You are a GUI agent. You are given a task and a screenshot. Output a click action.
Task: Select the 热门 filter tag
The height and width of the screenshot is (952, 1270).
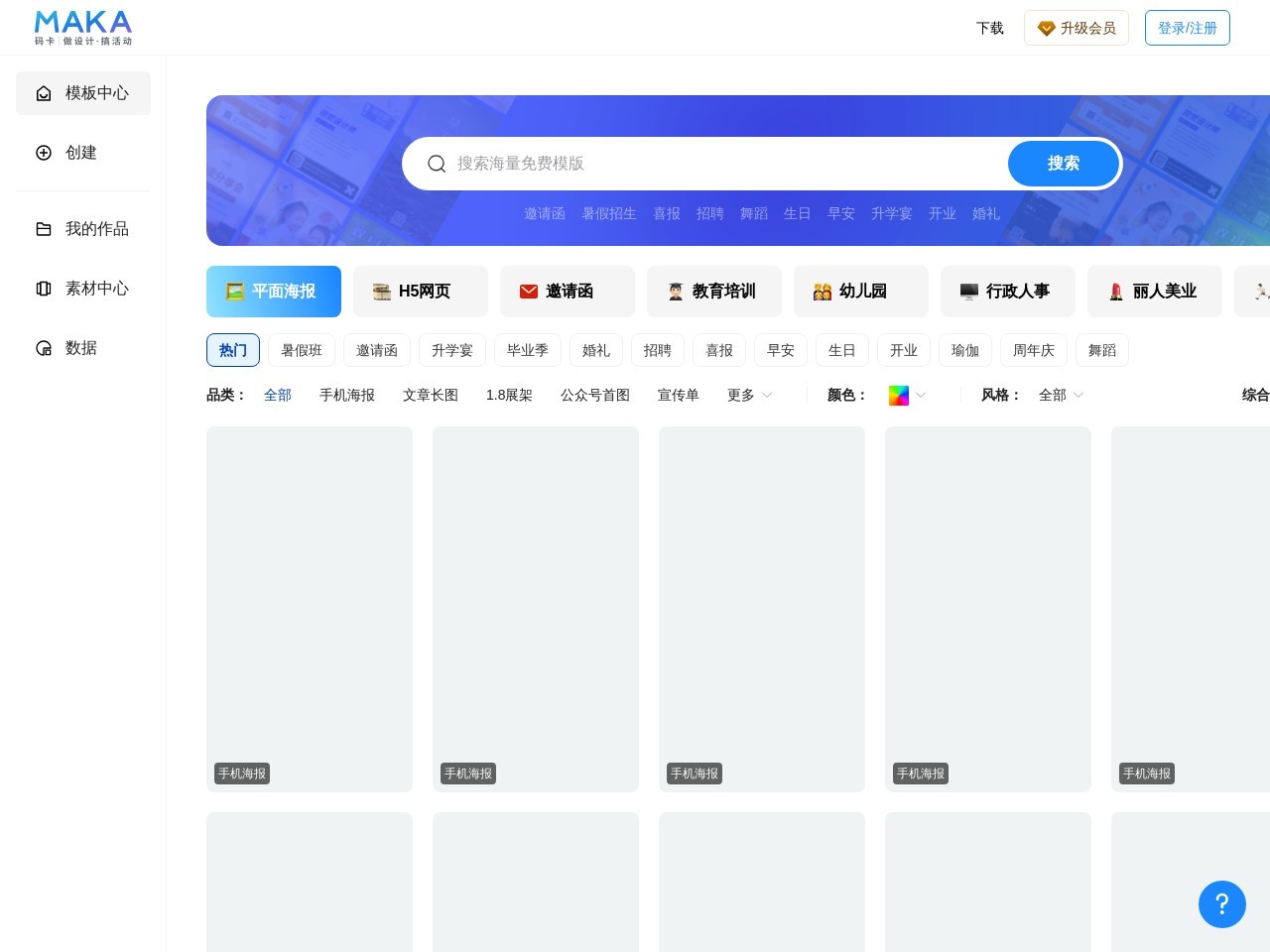click(233, 350)
